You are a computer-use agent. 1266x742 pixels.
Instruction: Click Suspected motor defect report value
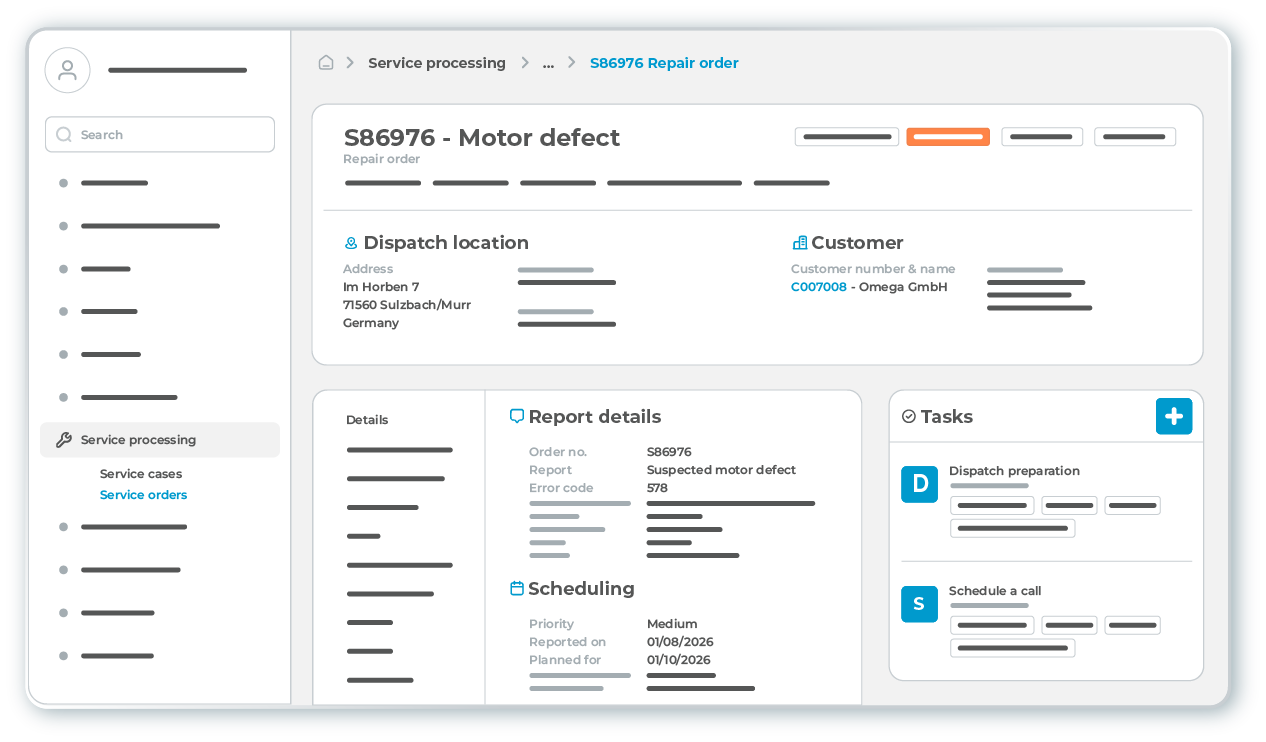(721, 470)
